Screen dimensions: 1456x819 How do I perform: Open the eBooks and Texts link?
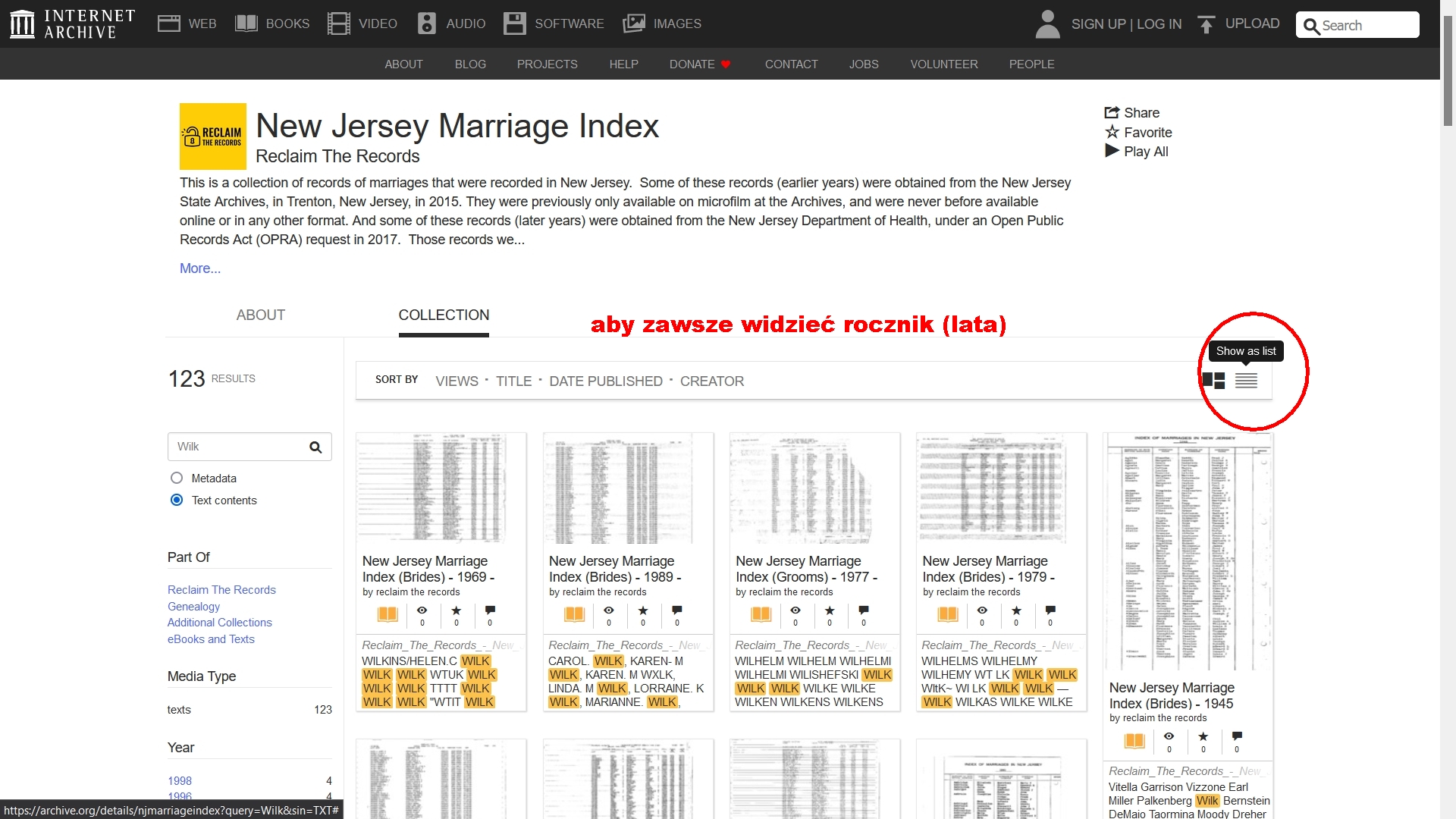point(211,639)
